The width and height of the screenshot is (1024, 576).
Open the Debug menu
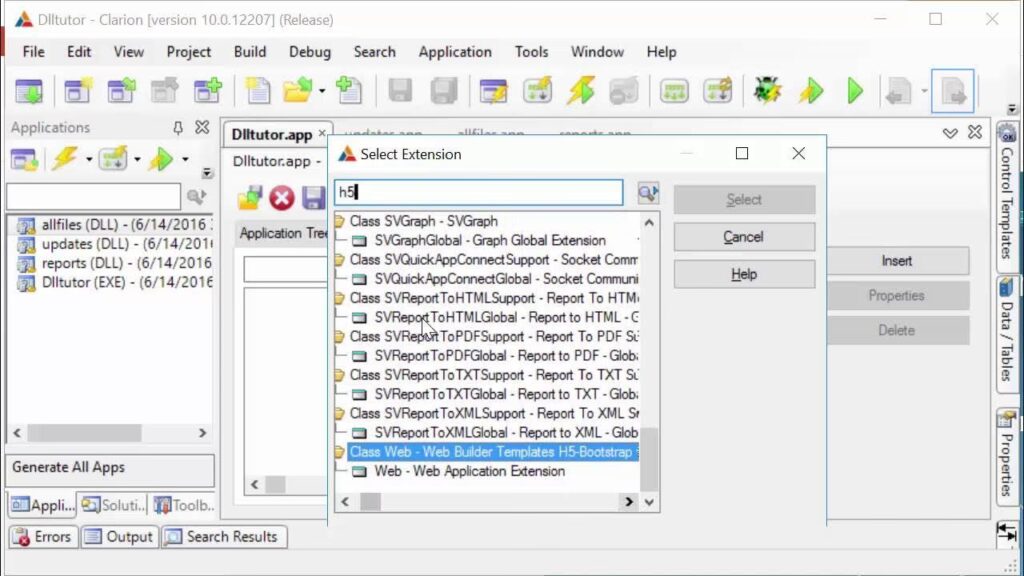[x=309, y=52]
